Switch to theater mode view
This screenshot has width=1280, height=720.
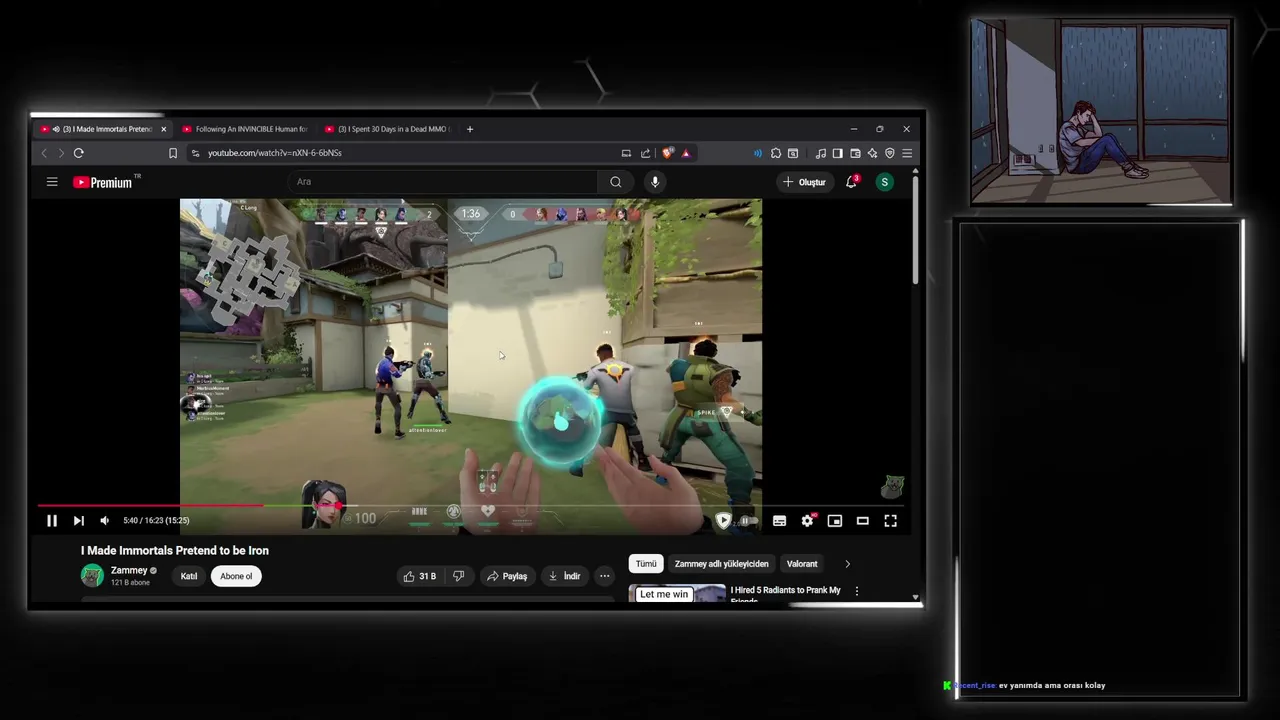coord(863,520)
